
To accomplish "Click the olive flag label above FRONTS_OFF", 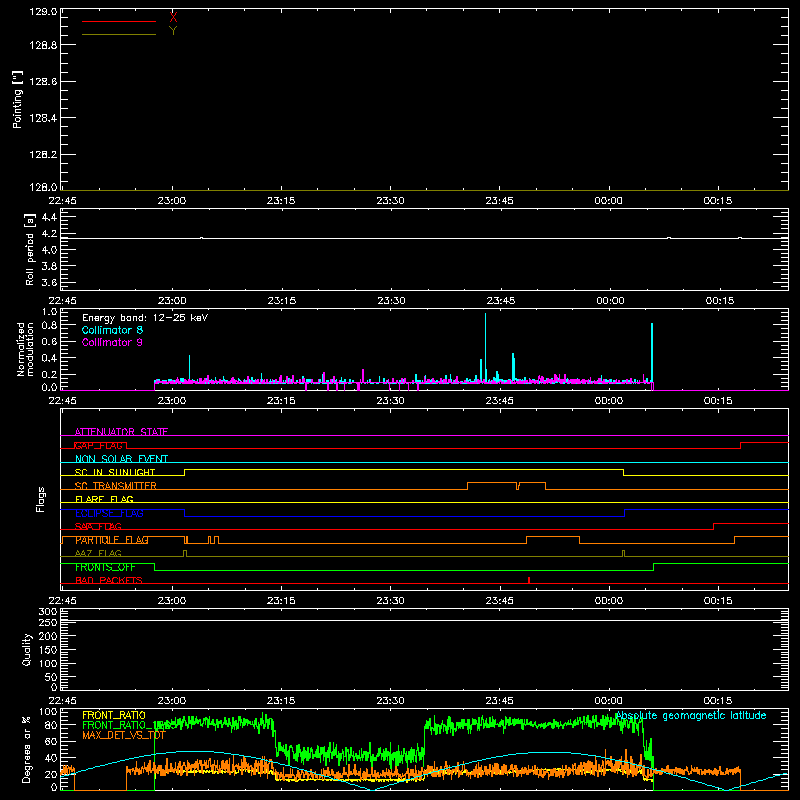I will coord(98,554).
